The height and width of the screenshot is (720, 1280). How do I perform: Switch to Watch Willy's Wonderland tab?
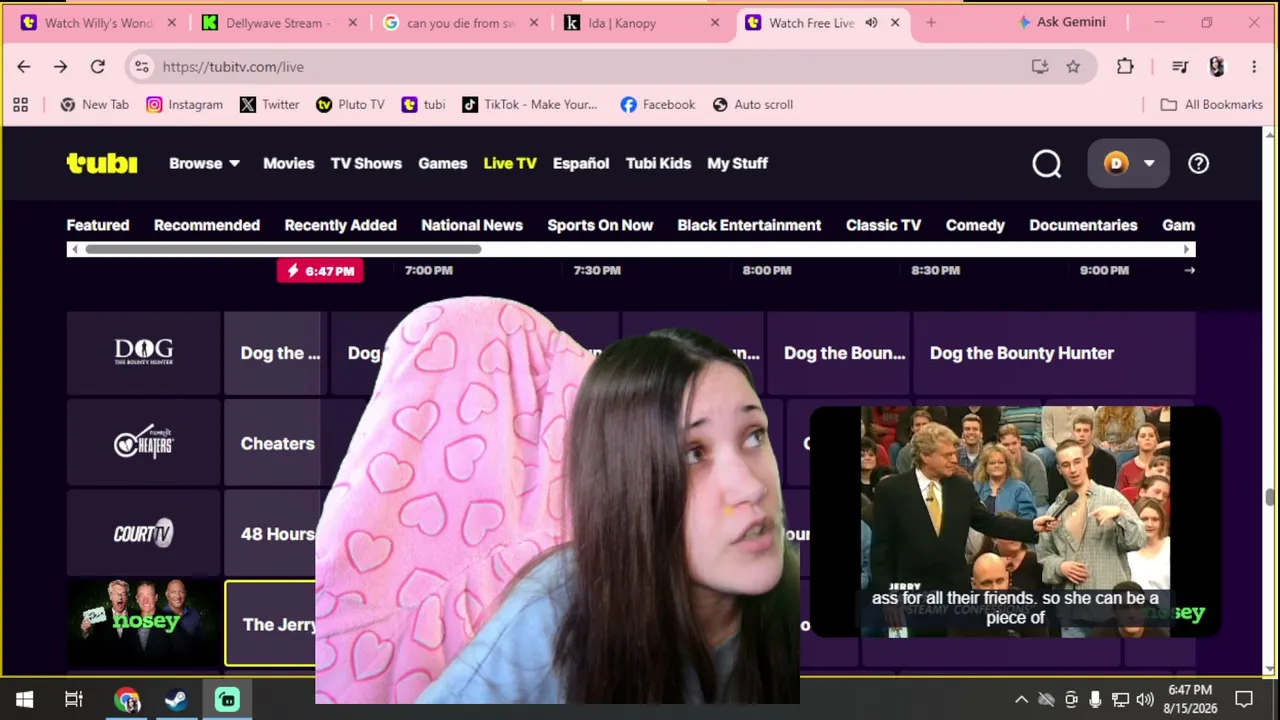pyautogui.click(x=98, y=23)
